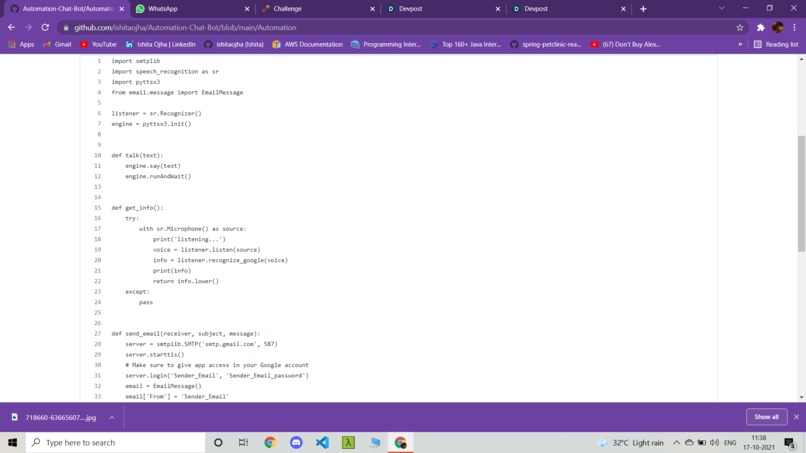Open the Apps bookmark
The height and width of the screenshot is (453, 806).
click(21, 45)
